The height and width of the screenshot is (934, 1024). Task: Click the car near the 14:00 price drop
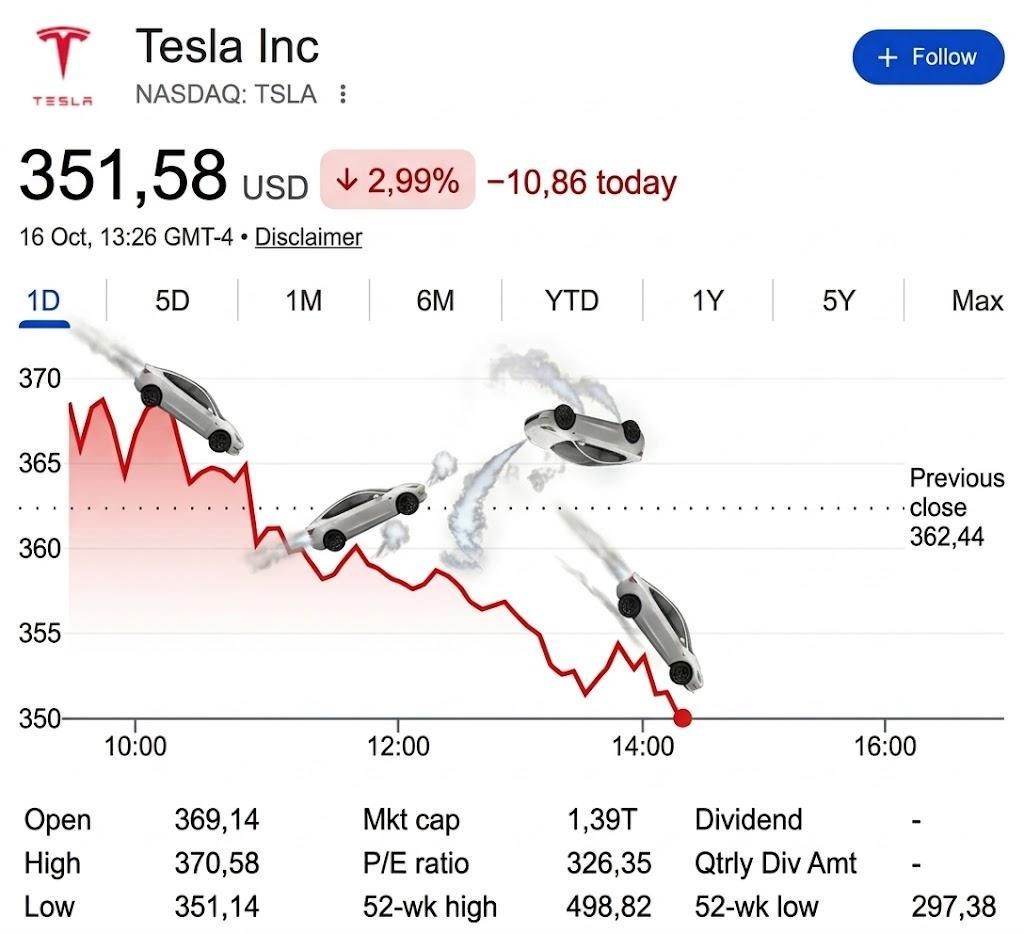point(660,632)
